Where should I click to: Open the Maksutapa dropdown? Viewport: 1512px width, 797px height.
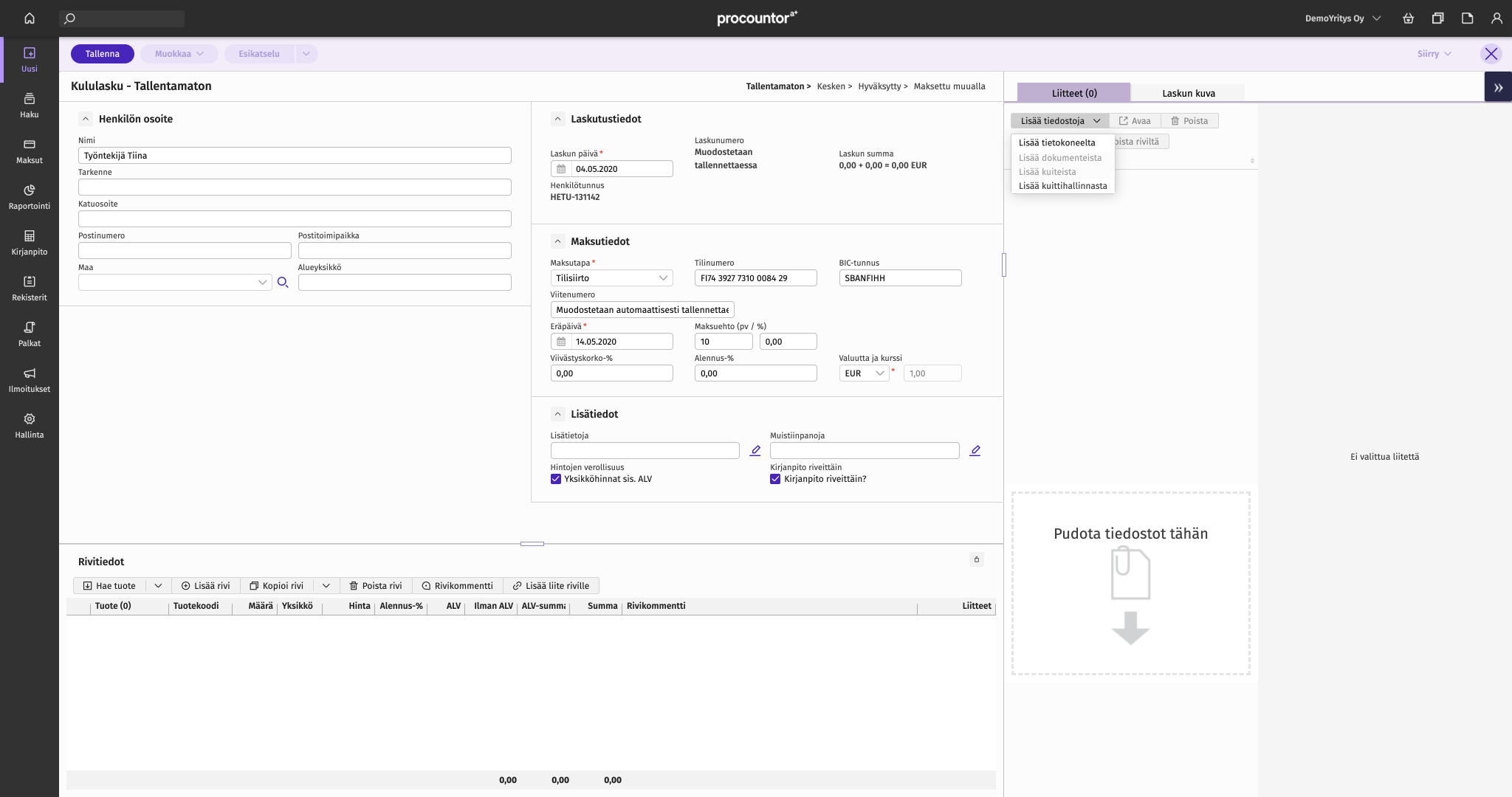(611, 278)
